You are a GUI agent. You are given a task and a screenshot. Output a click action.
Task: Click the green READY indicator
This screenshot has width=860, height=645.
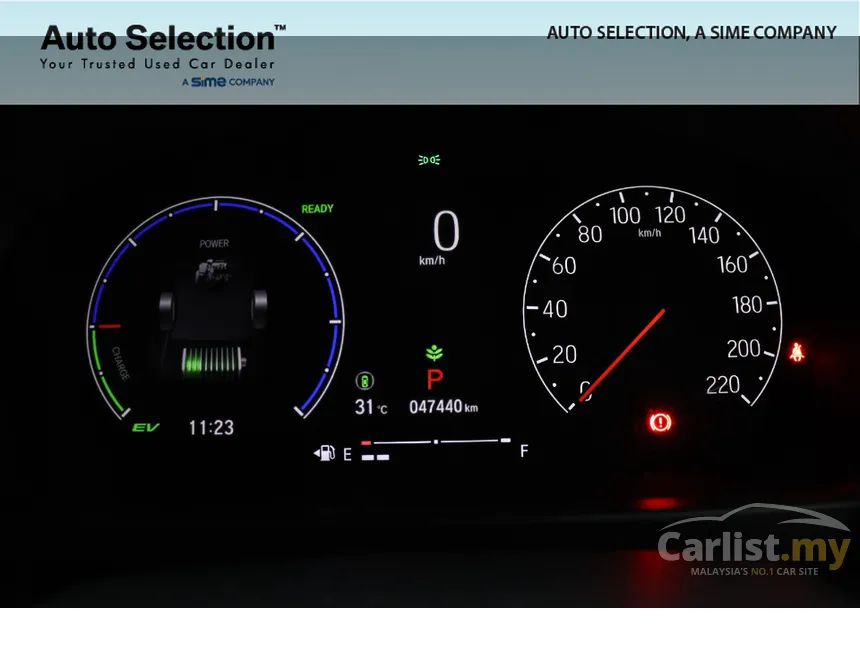tap(318, 209)
